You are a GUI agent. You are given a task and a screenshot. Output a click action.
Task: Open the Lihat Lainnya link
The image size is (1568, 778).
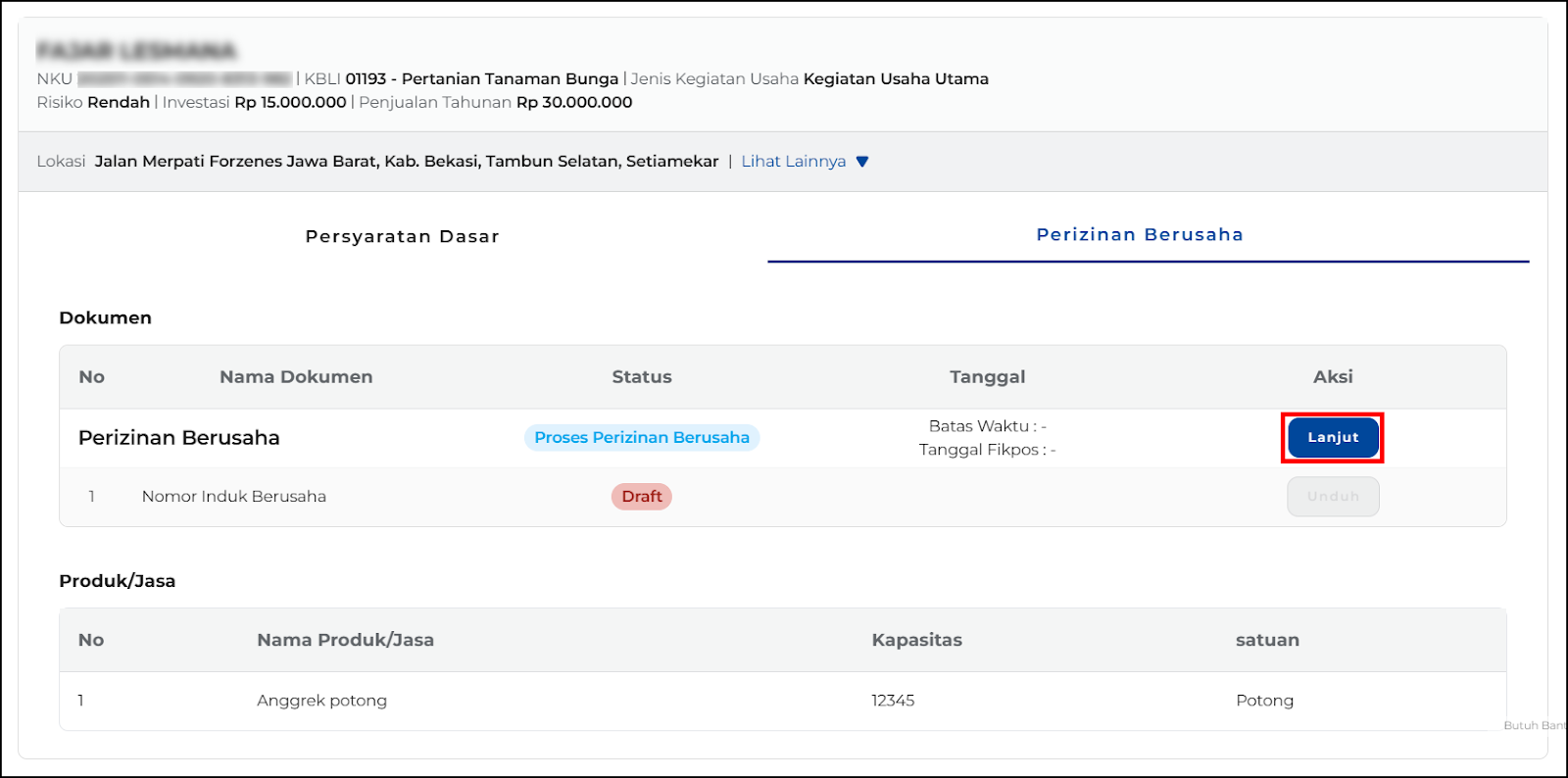coord(793,162)
